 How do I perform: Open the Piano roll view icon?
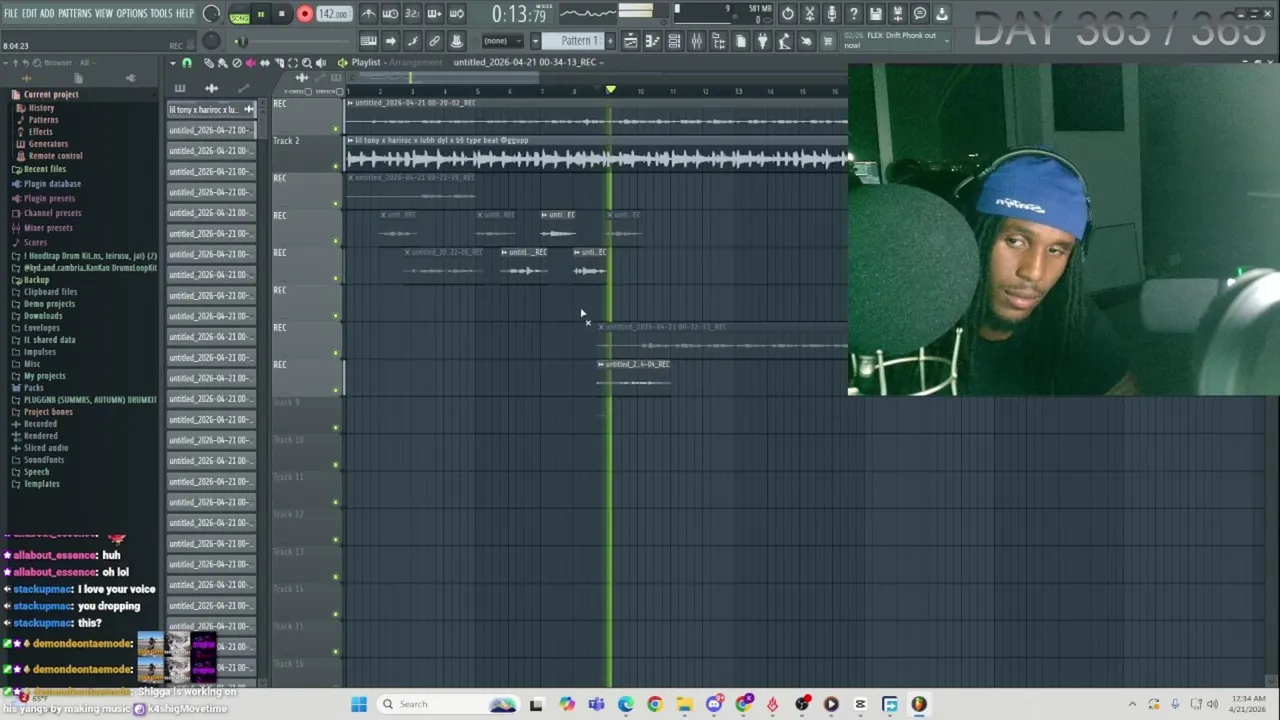pos(652,41)
